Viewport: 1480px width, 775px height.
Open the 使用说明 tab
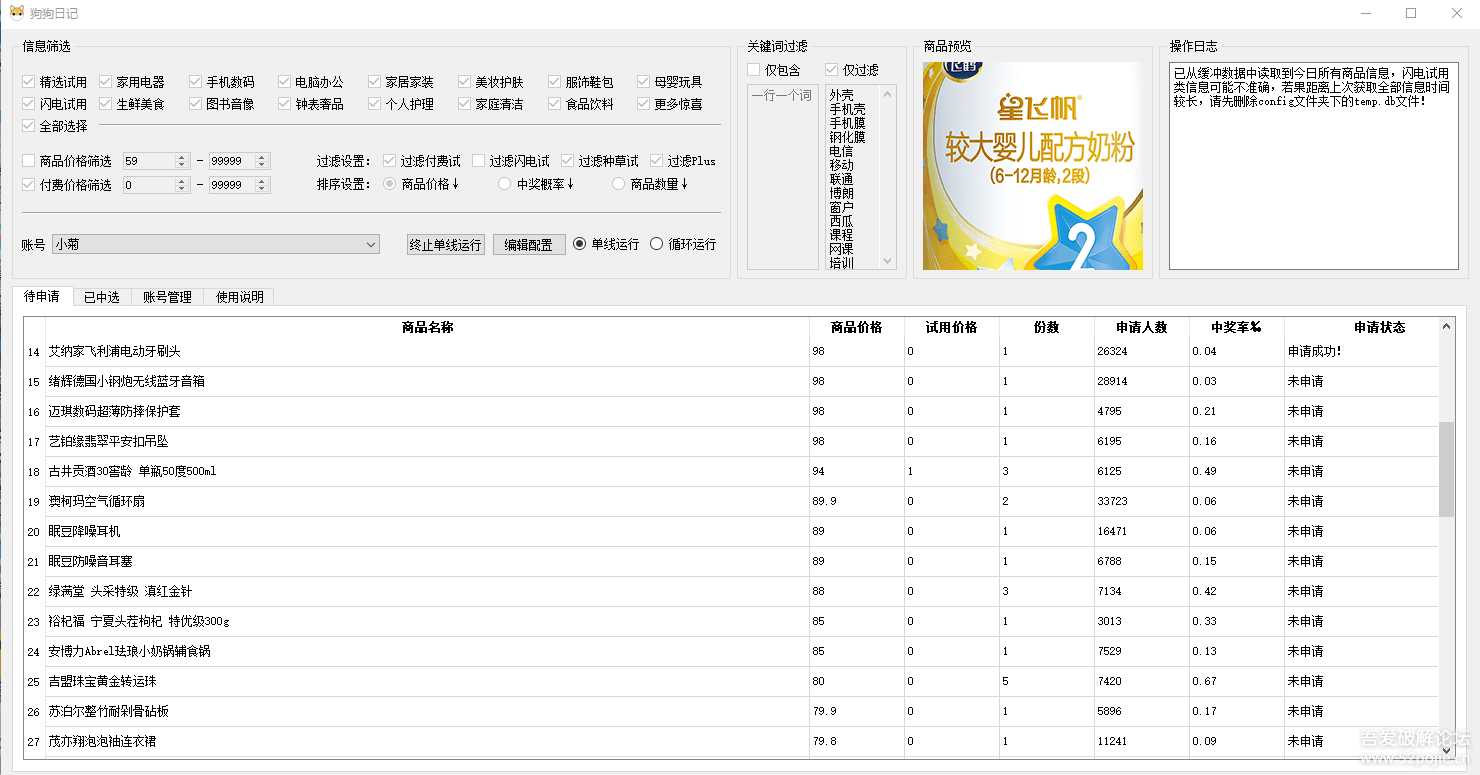[238, 295]
